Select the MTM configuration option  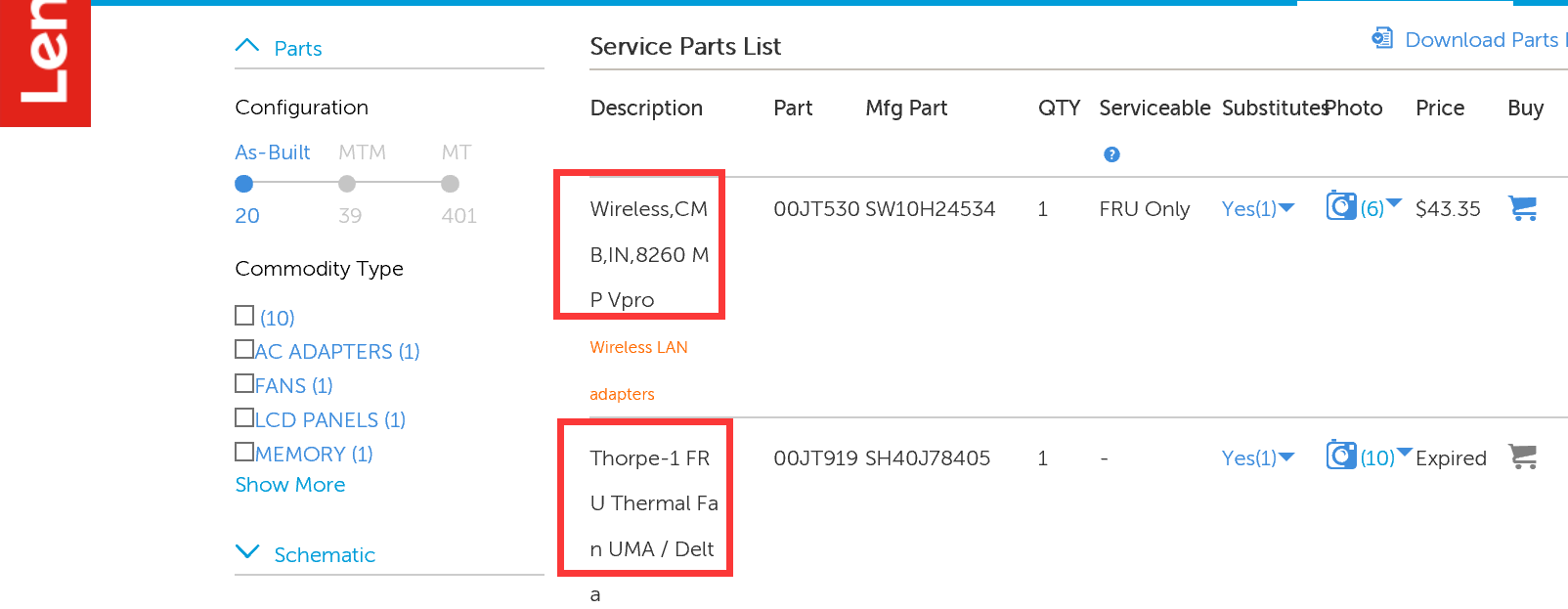(x=347, y=184)
